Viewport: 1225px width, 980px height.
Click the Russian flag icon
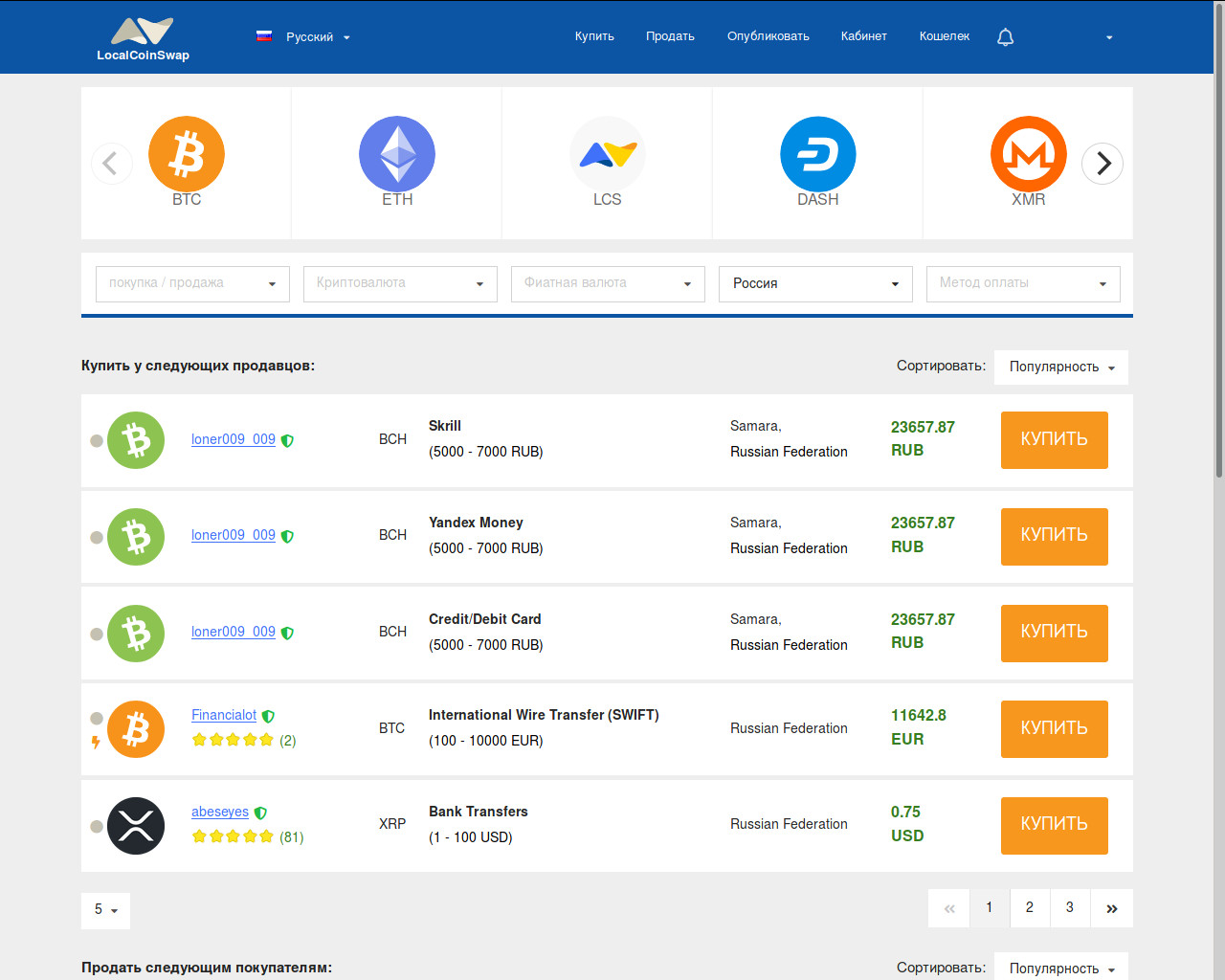click(x=264, y=36)
